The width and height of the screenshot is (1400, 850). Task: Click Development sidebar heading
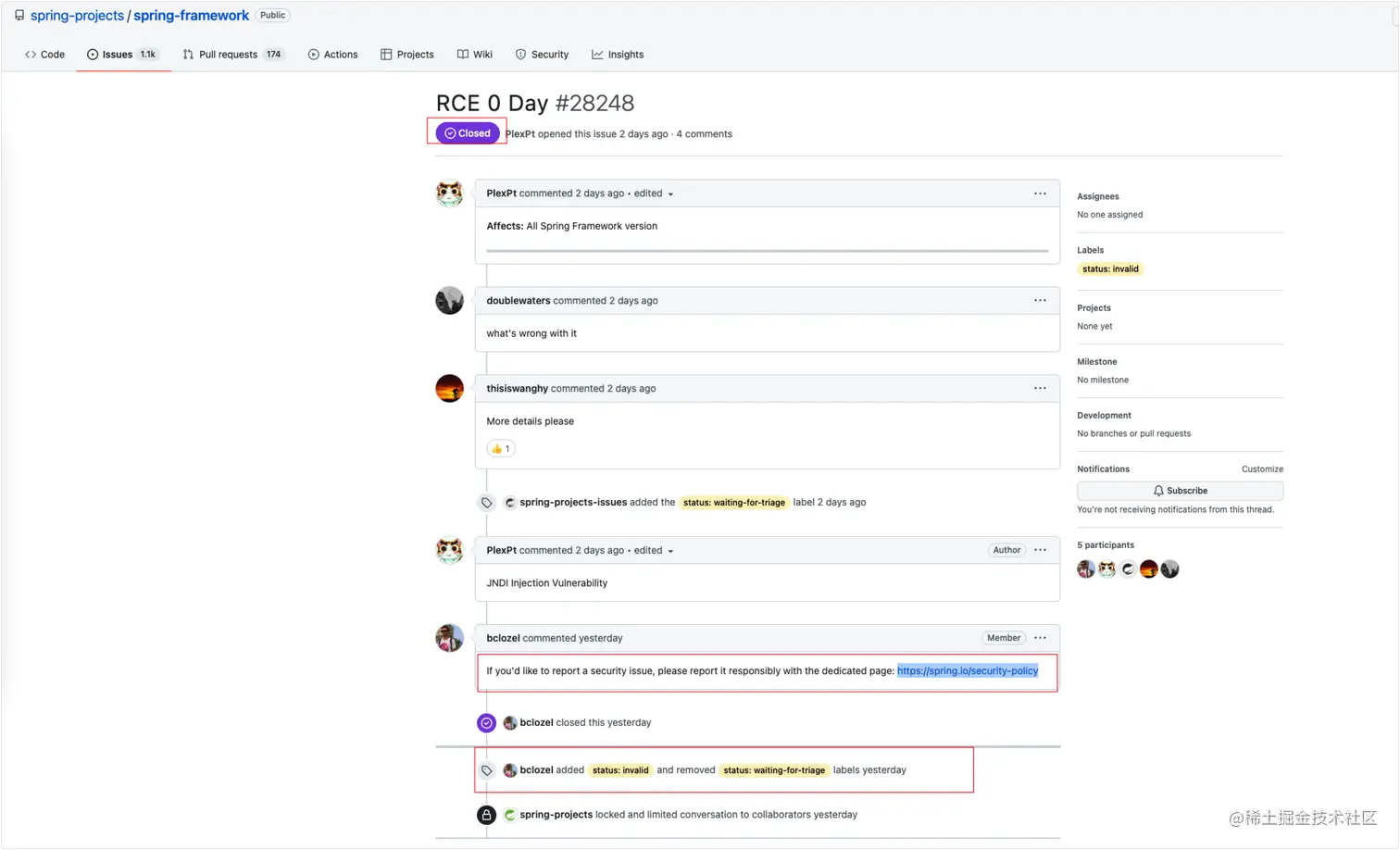(x=1105, y=416)
